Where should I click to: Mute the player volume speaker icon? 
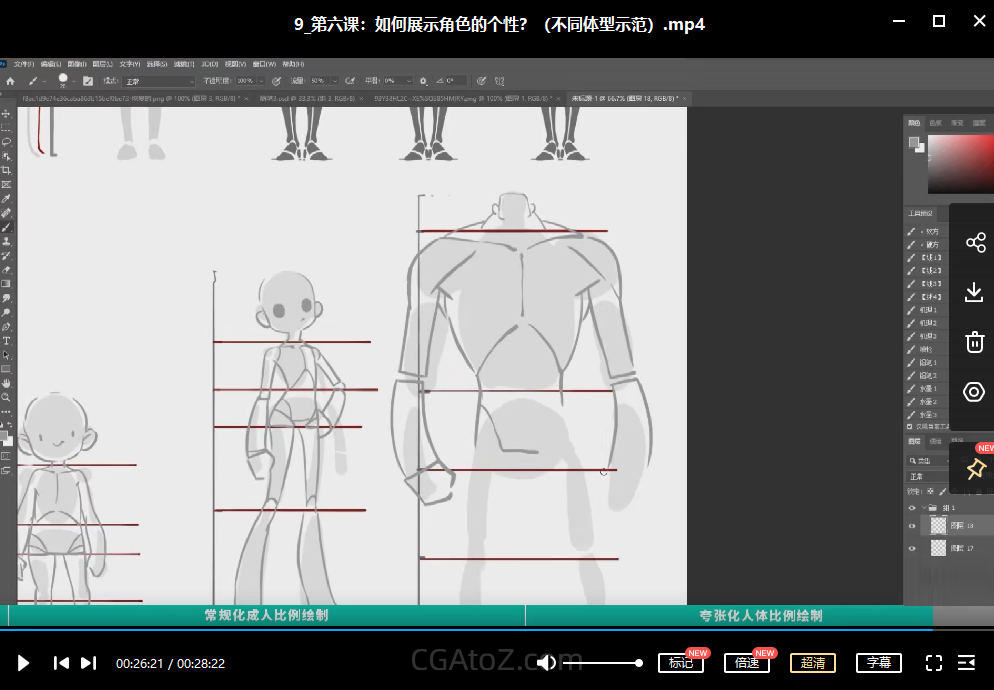[x=546, y=663]
